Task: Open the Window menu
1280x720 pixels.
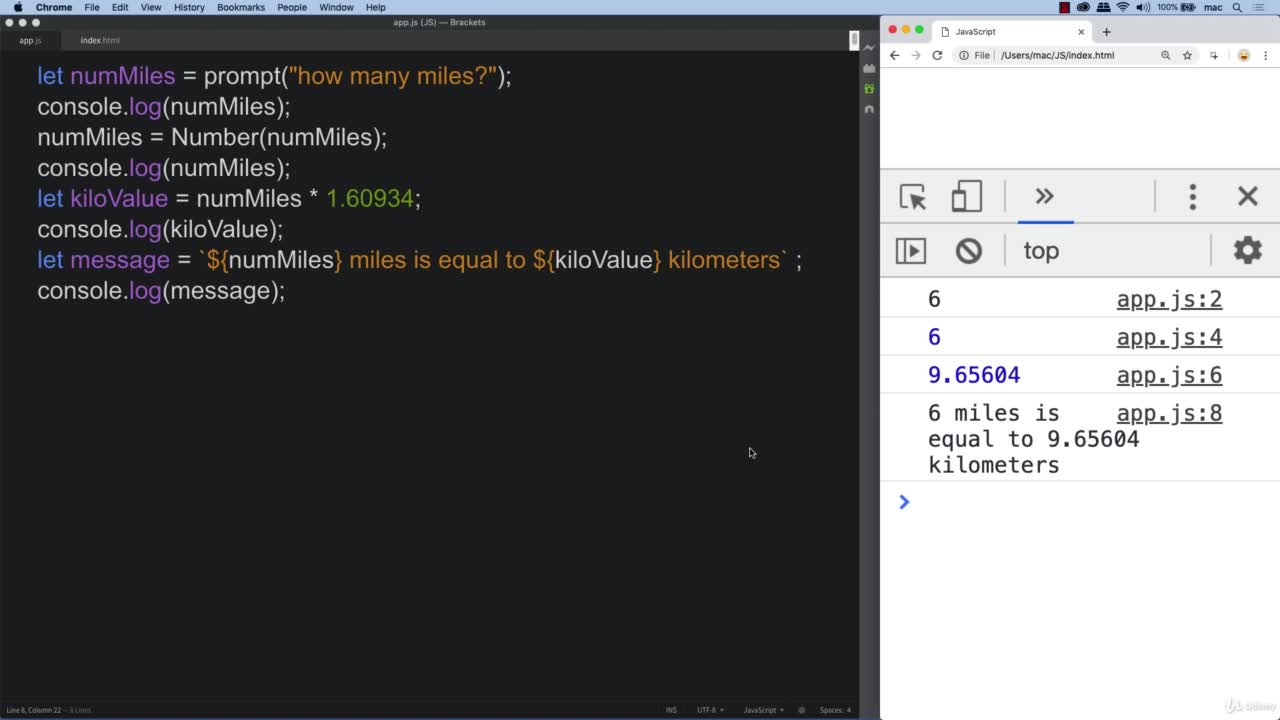Action: coord(337,7)
